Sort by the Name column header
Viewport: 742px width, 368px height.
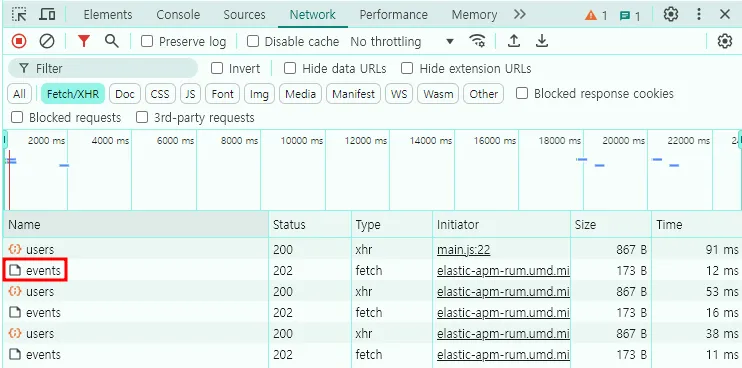136,224
